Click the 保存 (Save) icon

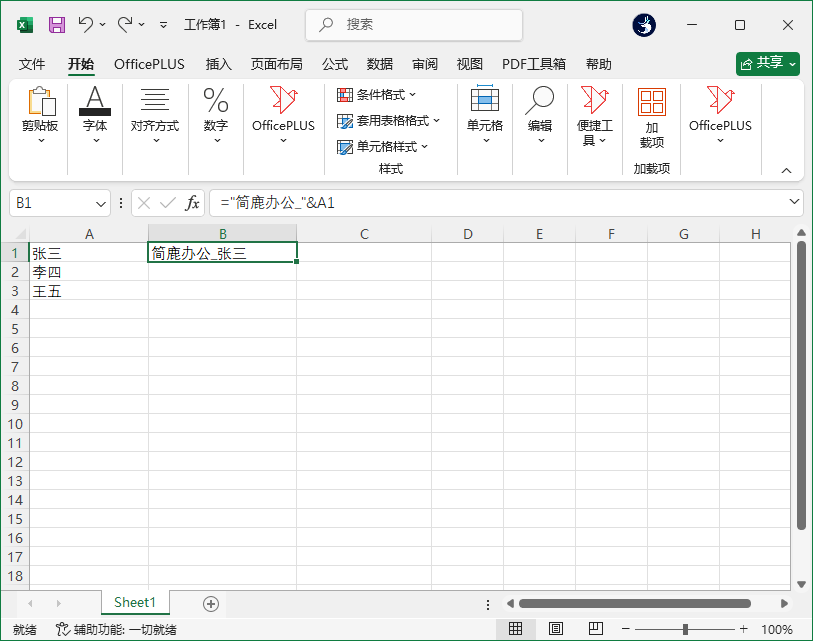[x=55, y=24]
